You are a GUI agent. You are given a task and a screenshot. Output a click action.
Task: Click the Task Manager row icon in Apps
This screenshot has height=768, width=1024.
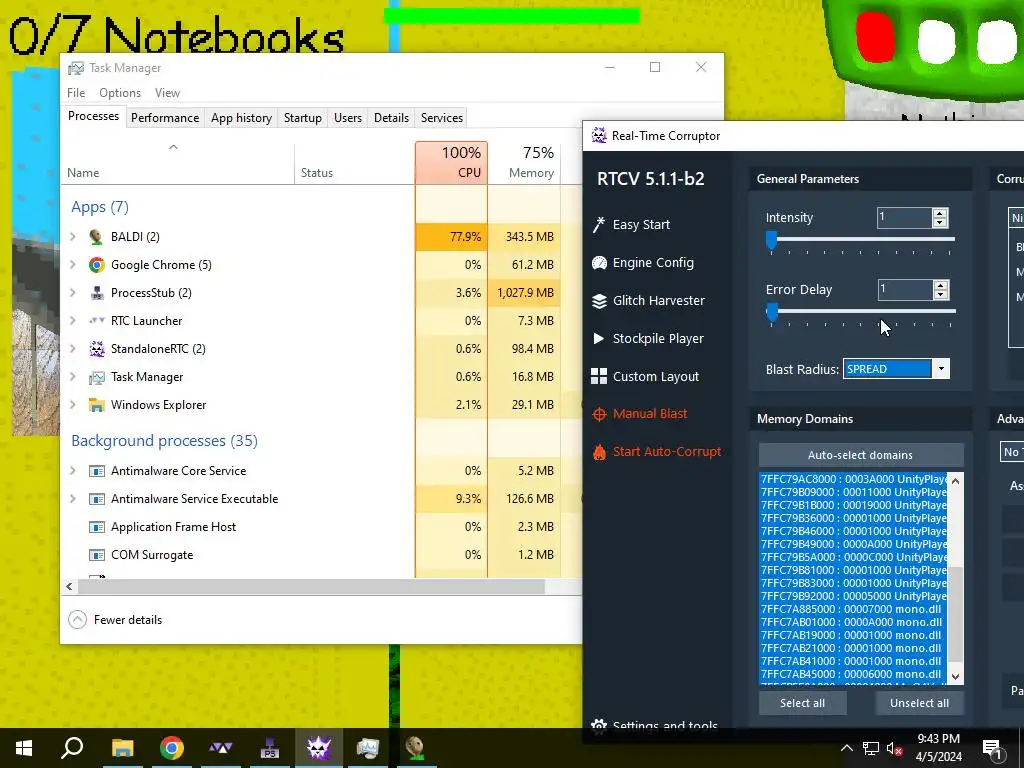click(x=97, y=377)
